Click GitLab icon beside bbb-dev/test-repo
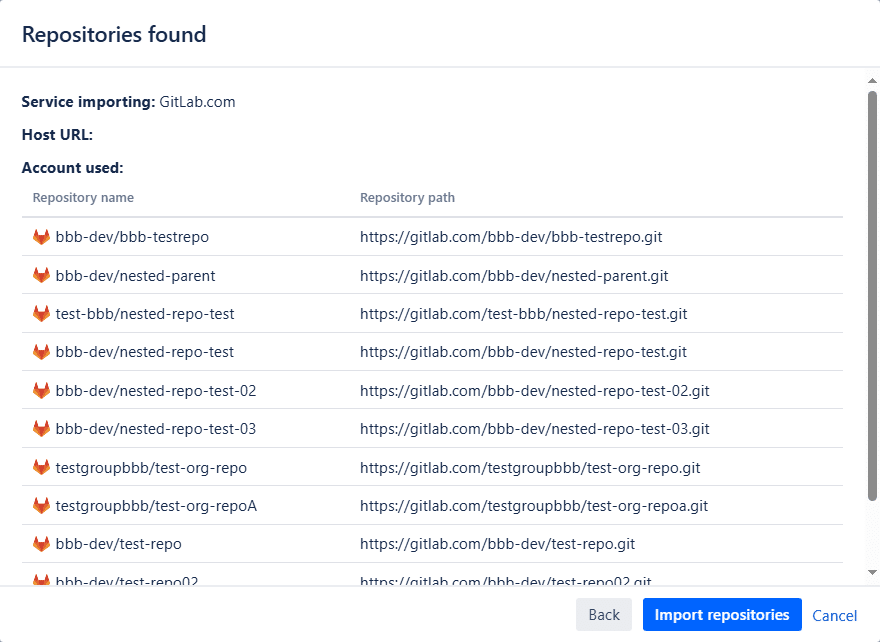This screenshot has width=880, height=642. pyautogui.click(x=41, y=544)
